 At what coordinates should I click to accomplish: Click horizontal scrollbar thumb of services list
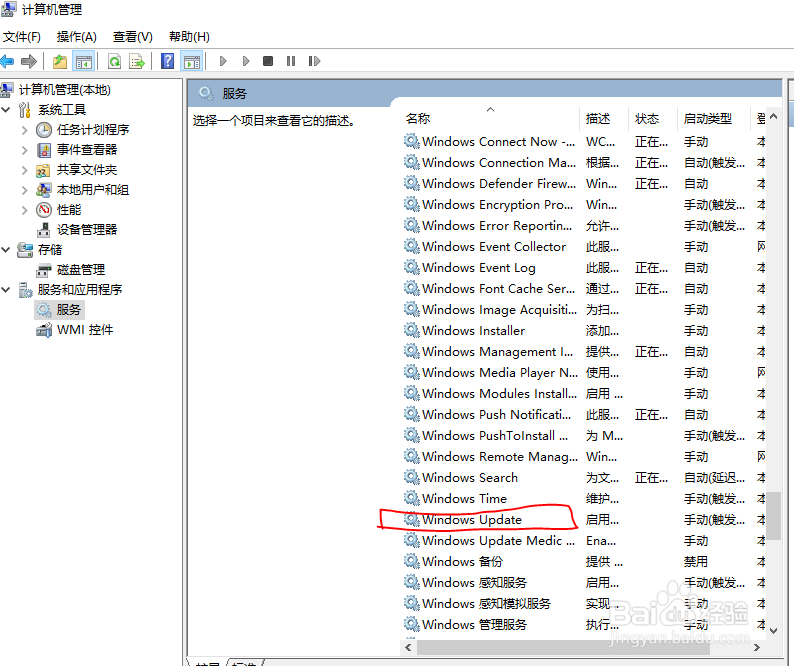[563, 647]
